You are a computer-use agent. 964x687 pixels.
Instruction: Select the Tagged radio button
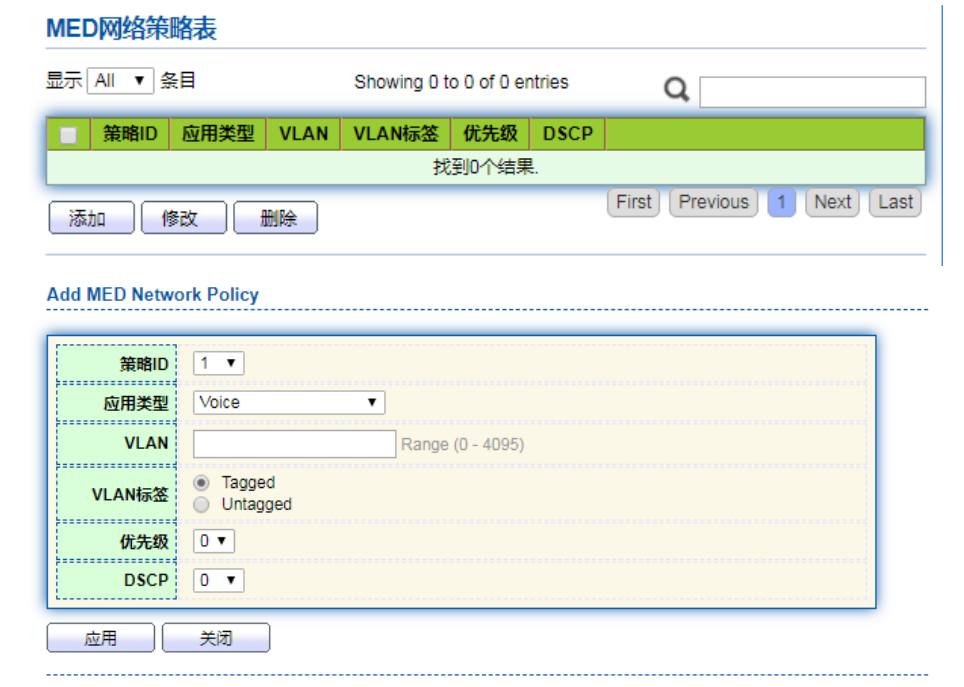201,483
